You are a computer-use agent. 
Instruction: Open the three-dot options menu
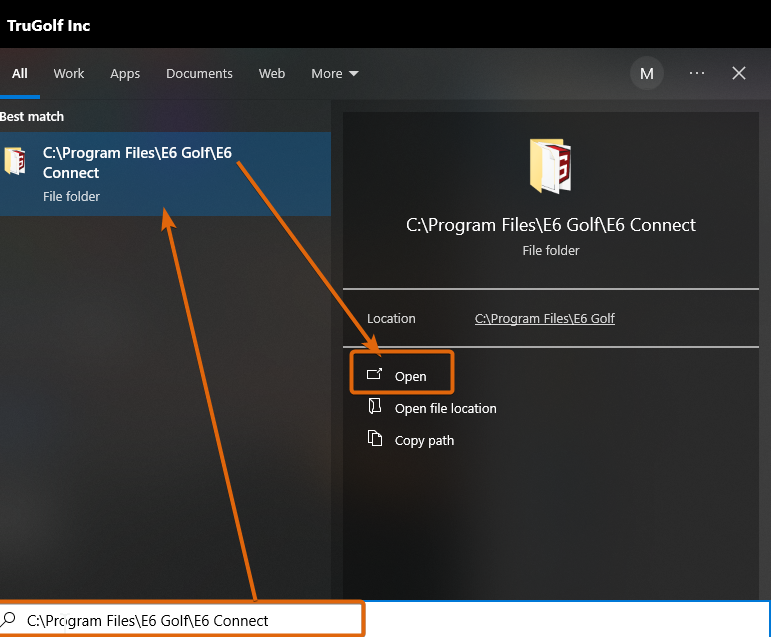(x=697, y=73)
